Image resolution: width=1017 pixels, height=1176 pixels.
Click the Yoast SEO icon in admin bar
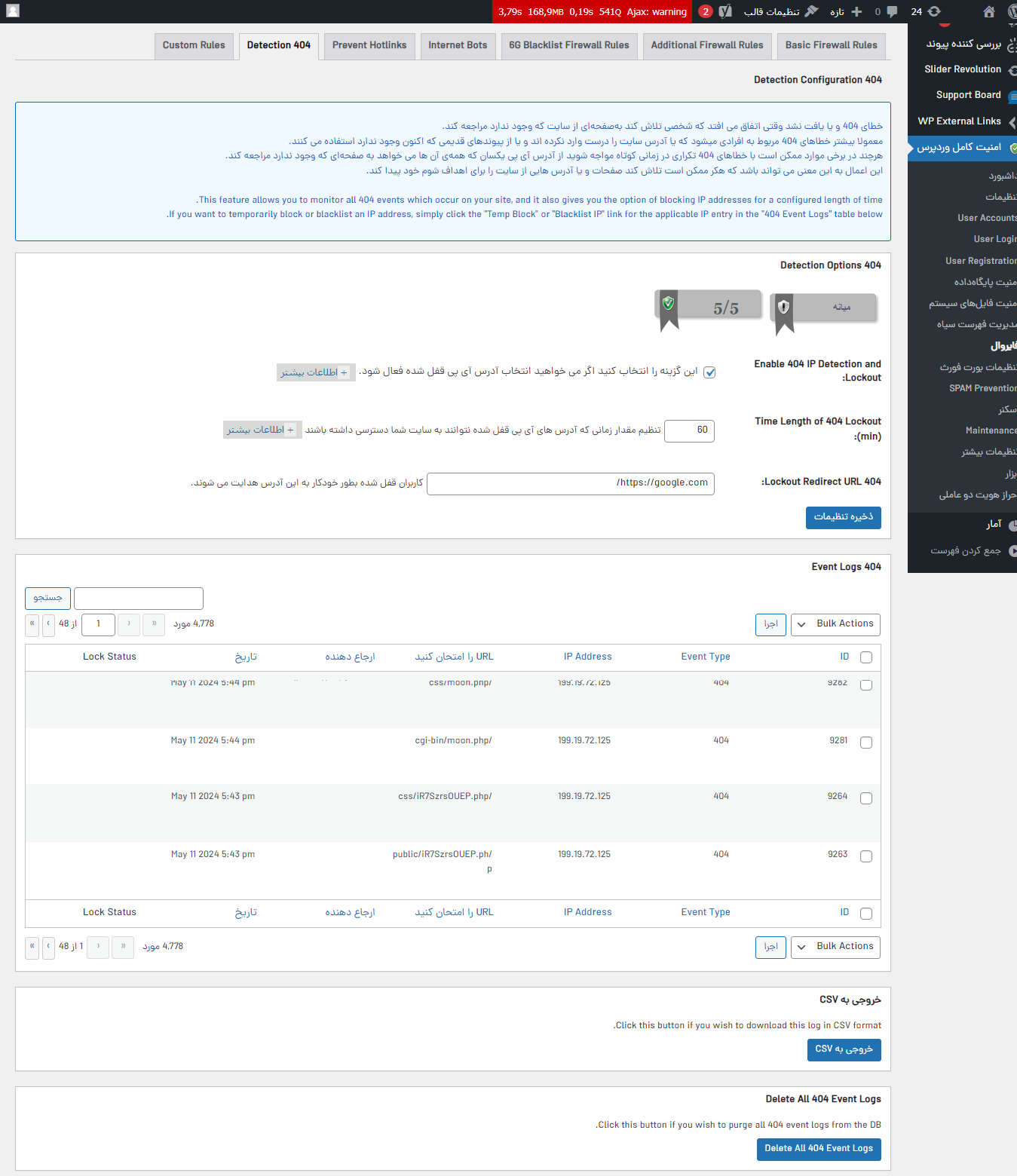coord(725,11)
